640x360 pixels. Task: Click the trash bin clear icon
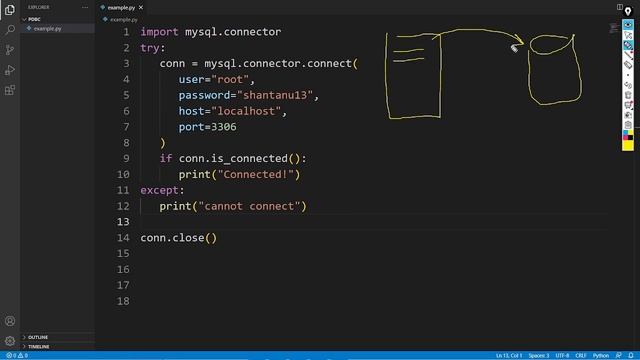tap(628, 95)
